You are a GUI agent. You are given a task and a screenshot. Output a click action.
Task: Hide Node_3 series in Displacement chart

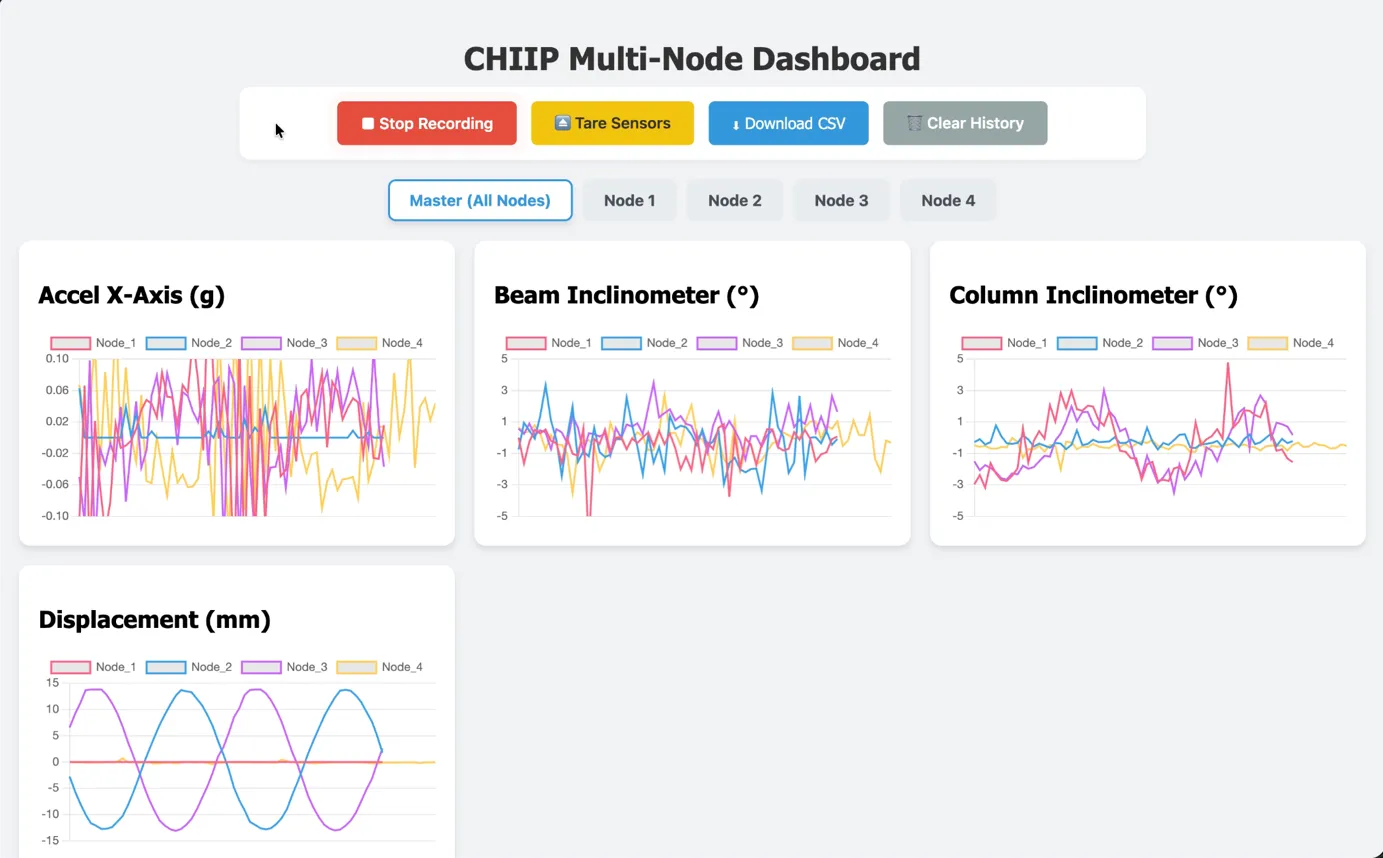pyautogui.click(x=284, y=667)
